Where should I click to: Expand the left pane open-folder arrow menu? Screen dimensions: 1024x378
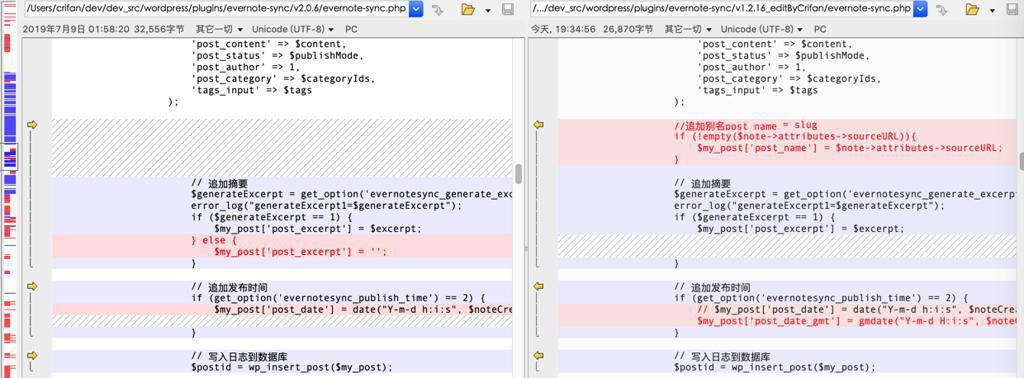point(488,11)
